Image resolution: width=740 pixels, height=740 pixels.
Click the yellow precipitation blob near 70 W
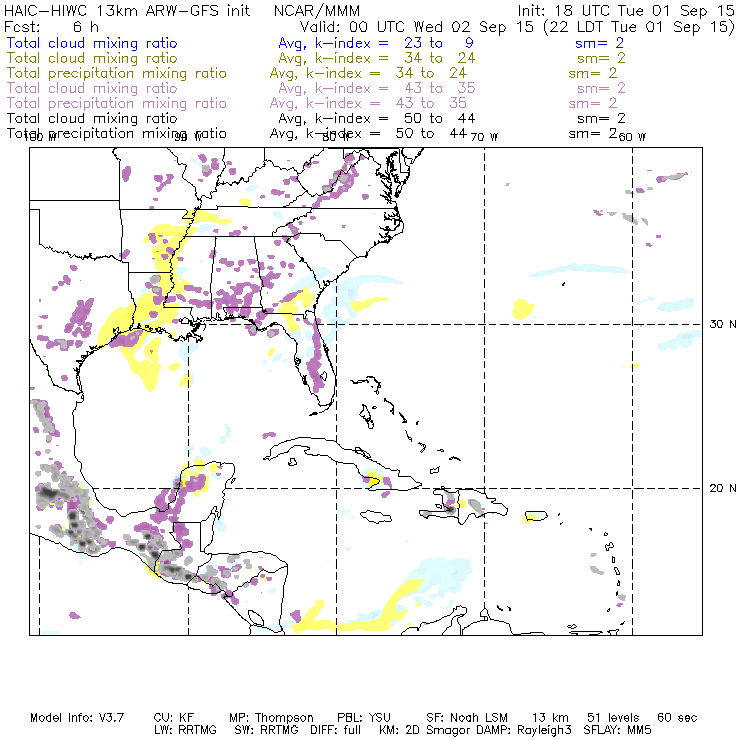(x=522, y=309)
